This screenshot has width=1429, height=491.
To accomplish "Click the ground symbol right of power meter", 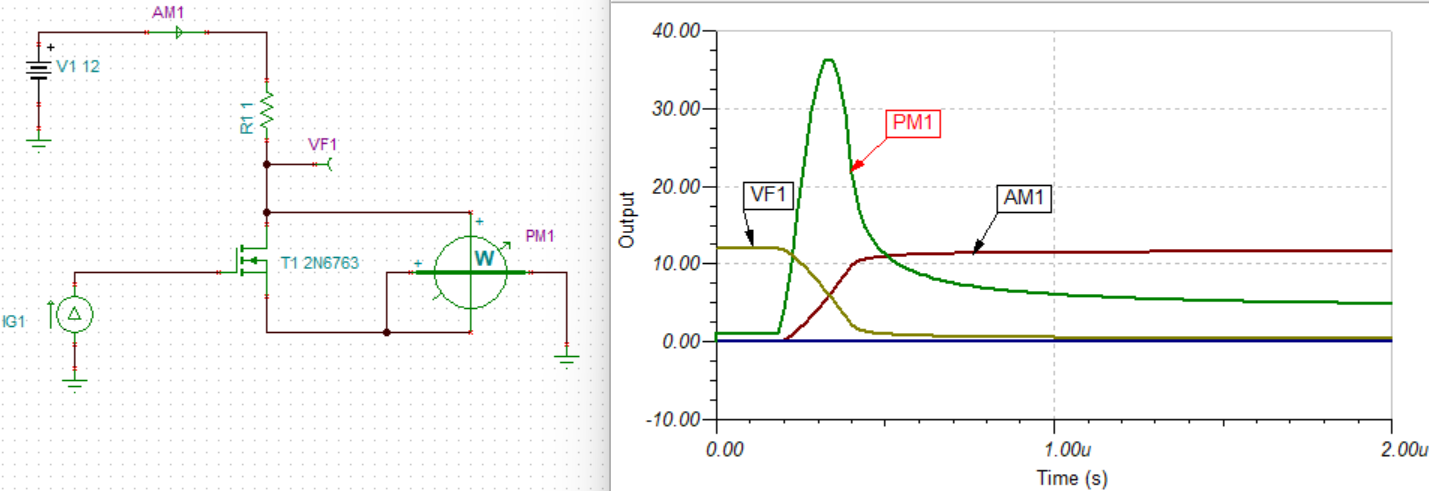I will point(567,358).
